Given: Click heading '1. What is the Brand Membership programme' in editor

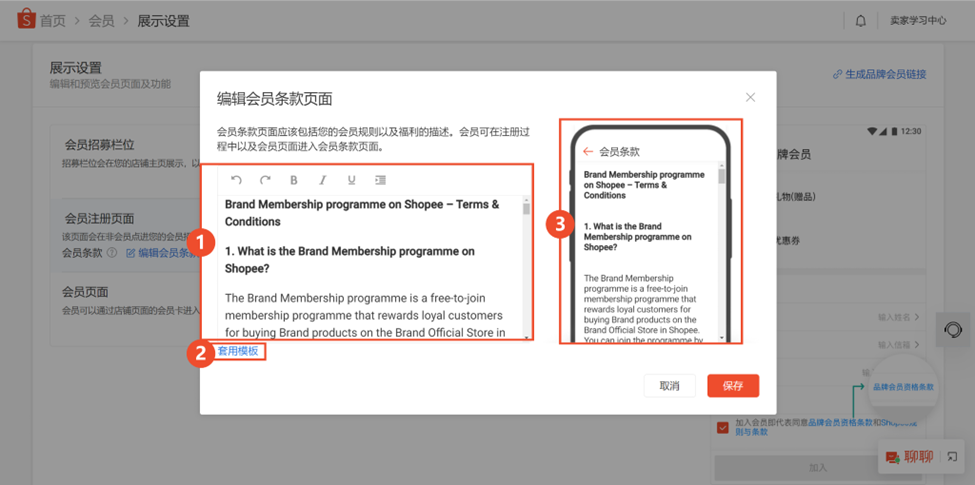Looking at the screenshot, I should pos(349,260).
